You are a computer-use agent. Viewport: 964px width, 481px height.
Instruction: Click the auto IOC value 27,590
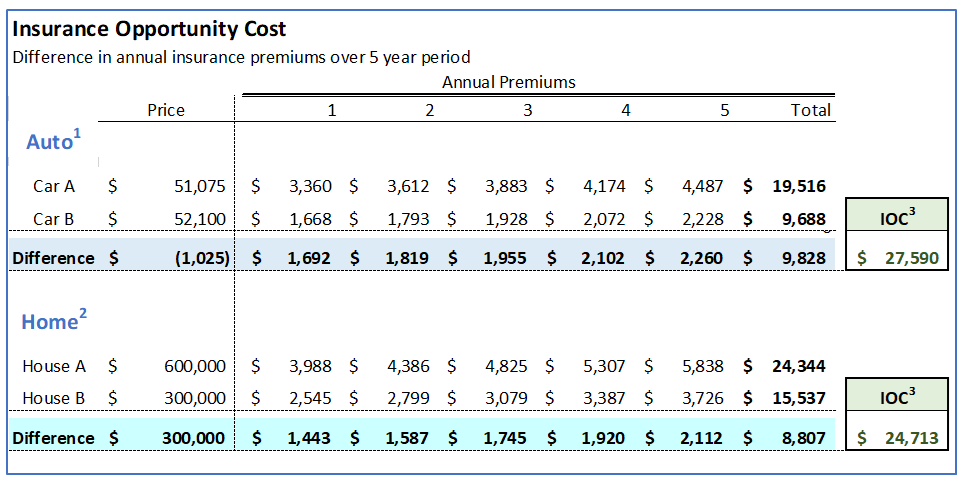pos(911,258)
